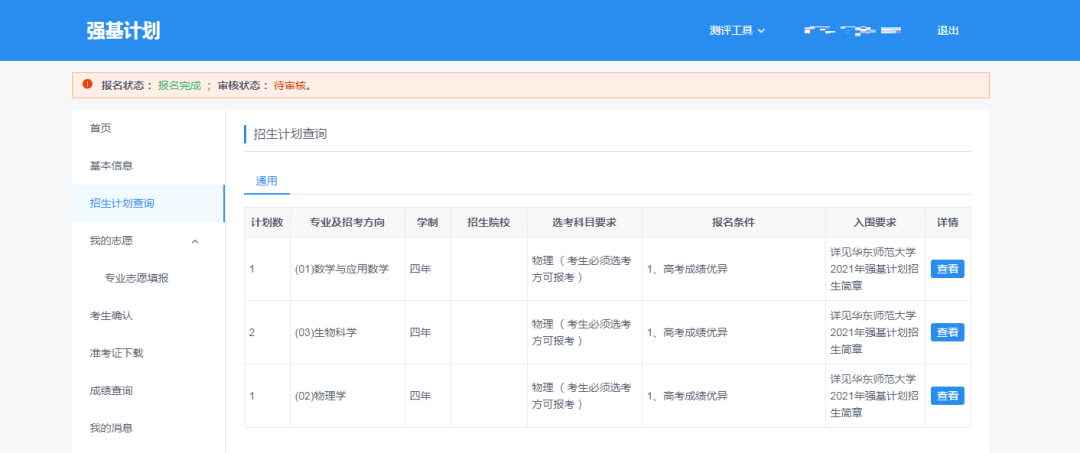Click 查看 for 生物科学 row
Image resolution: width=1080 pixels, height=453 pixels.
coord(947,332)
